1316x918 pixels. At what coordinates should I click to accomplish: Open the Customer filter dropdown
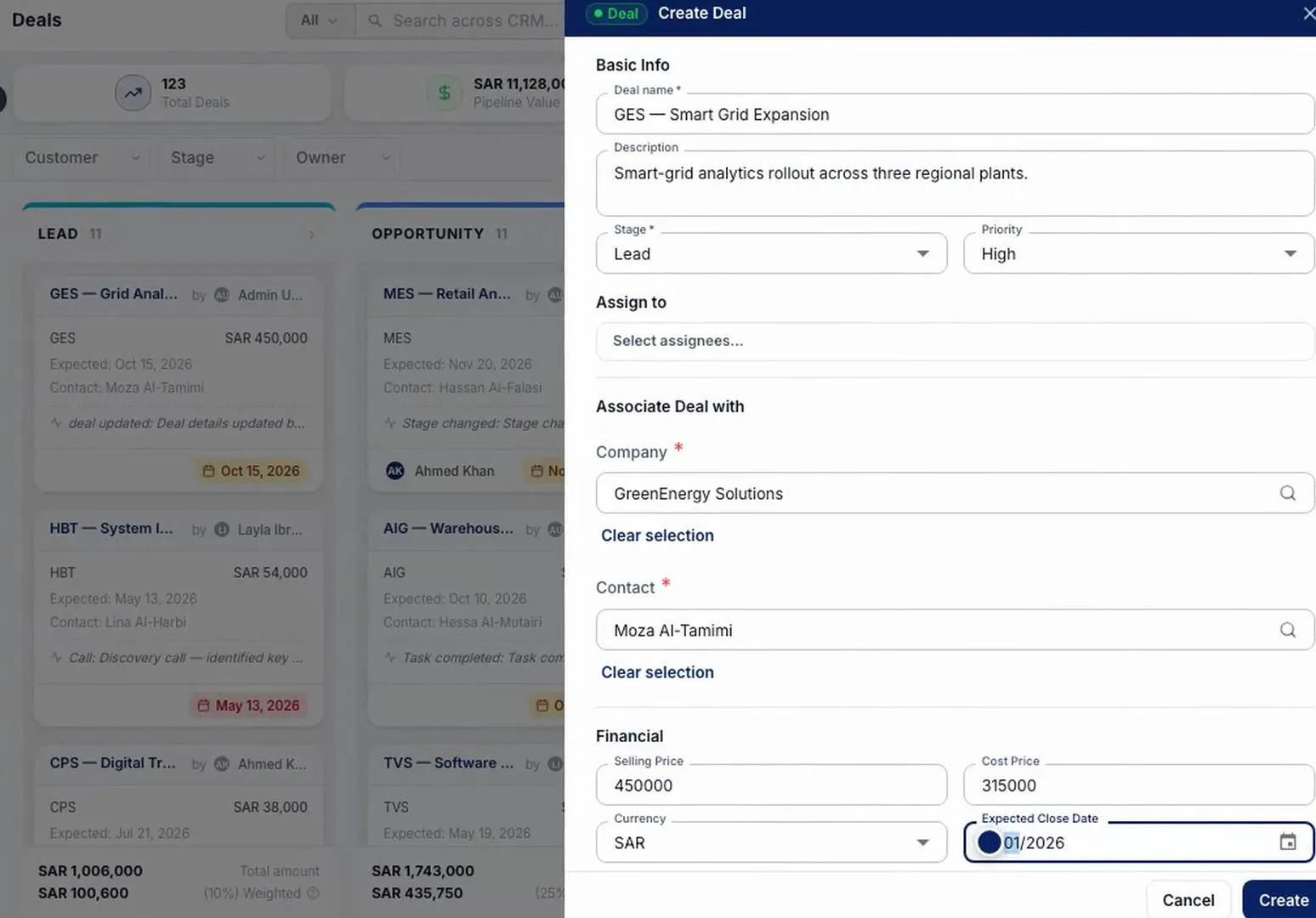(82, 157)
